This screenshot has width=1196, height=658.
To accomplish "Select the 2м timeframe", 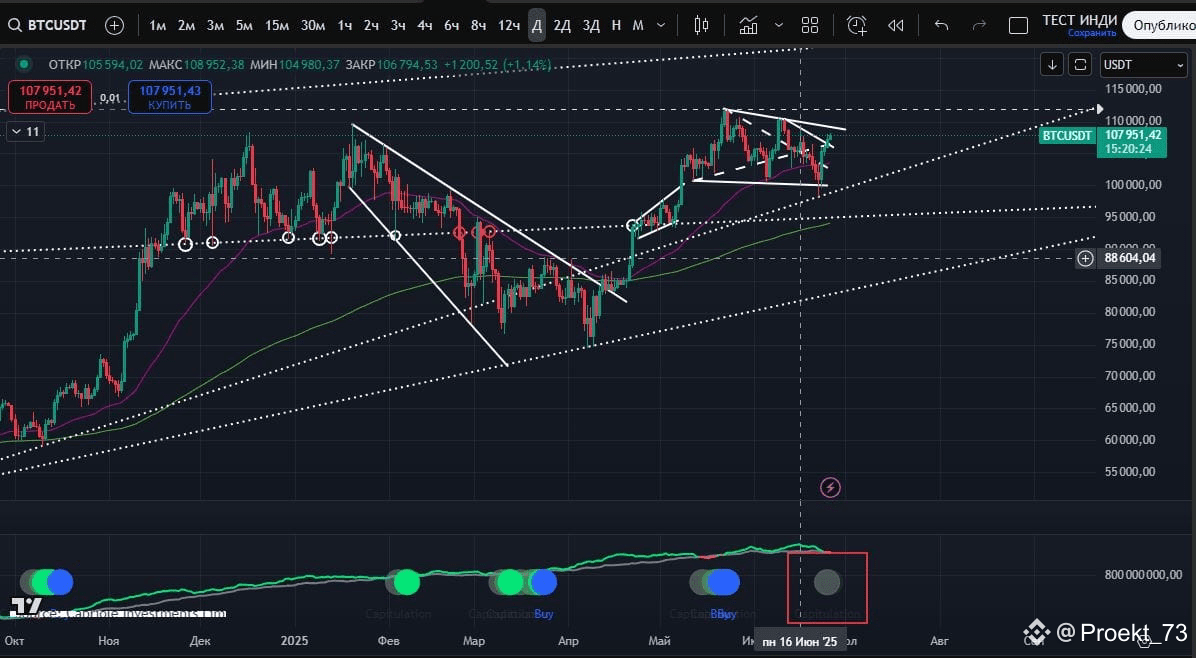I will coord(186,26).
